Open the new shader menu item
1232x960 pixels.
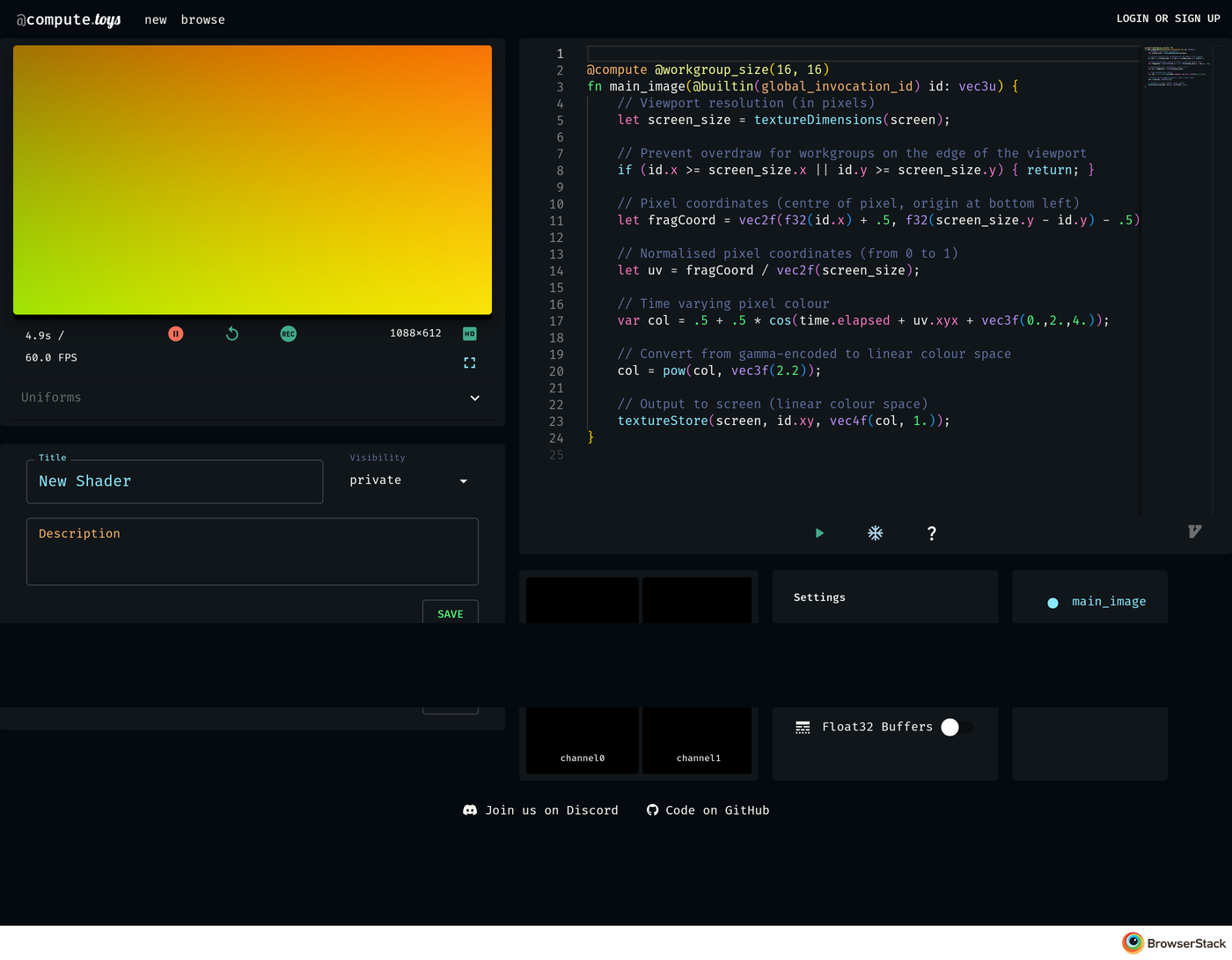pyautogui.click(x=156, y=19)
